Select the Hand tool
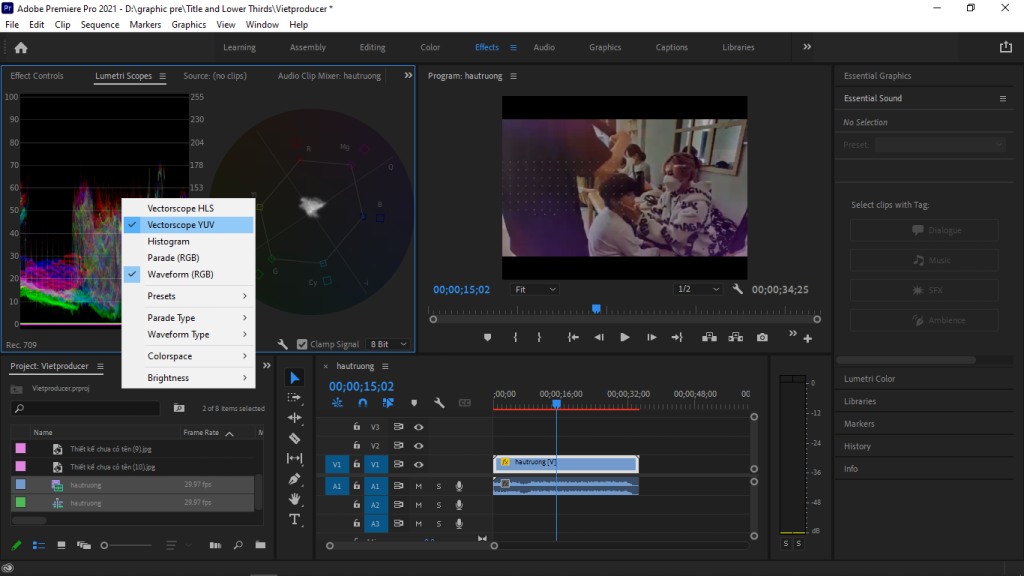The height and width of the screenshot is (576, 1024). click(x=295, y=499)
